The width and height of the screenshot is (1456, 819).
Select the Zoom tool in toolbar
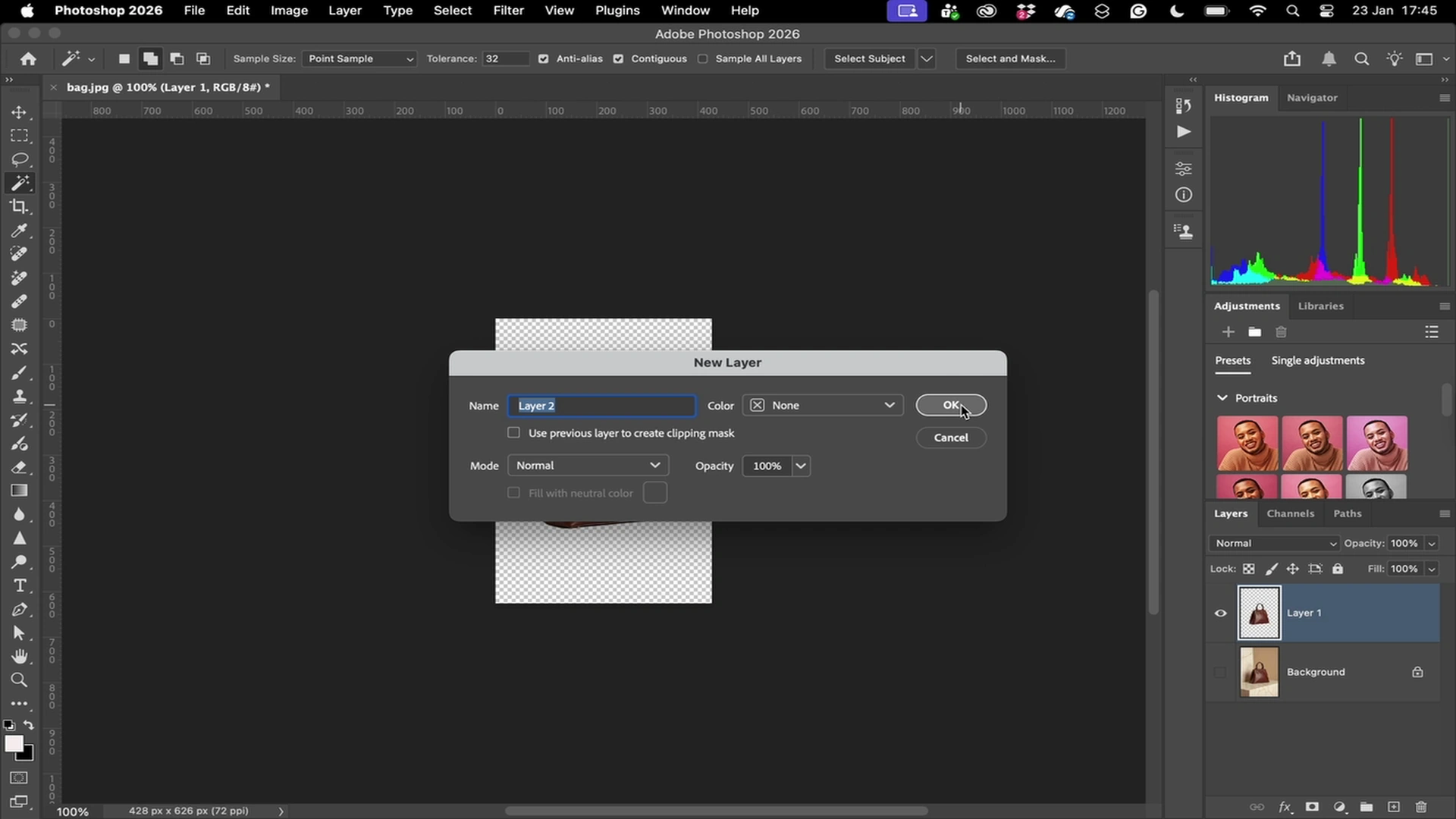click(x=19, y=679)
